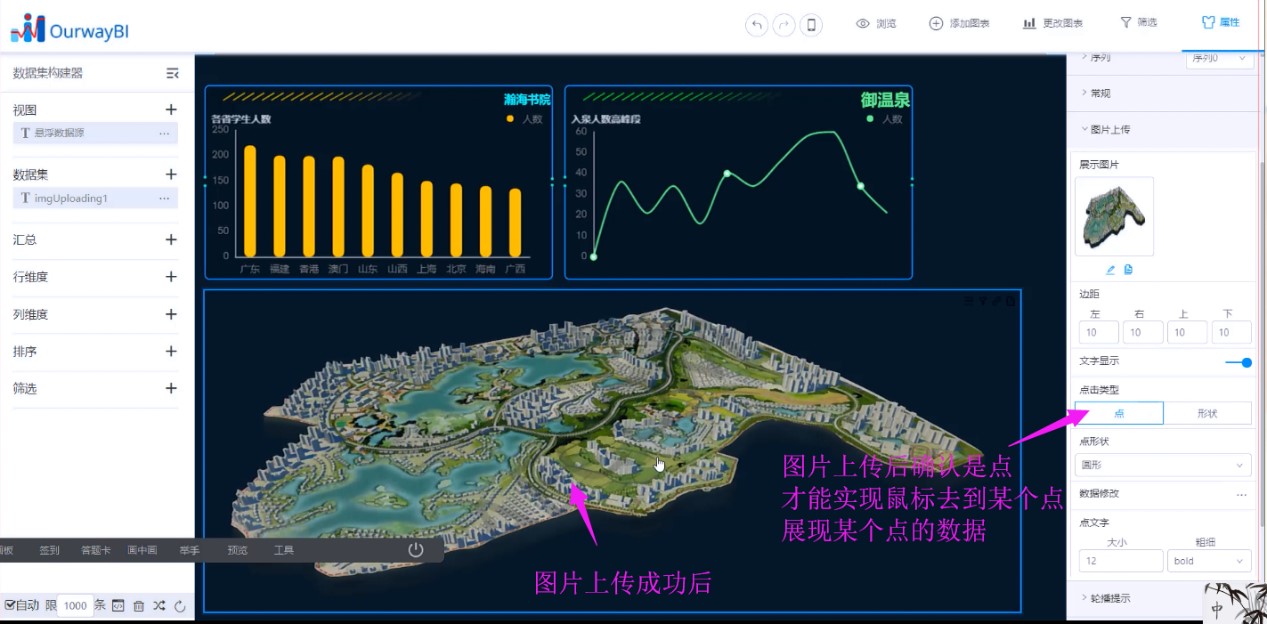
Task: Select the 属性 properties tab
Action: (1220, 22)
